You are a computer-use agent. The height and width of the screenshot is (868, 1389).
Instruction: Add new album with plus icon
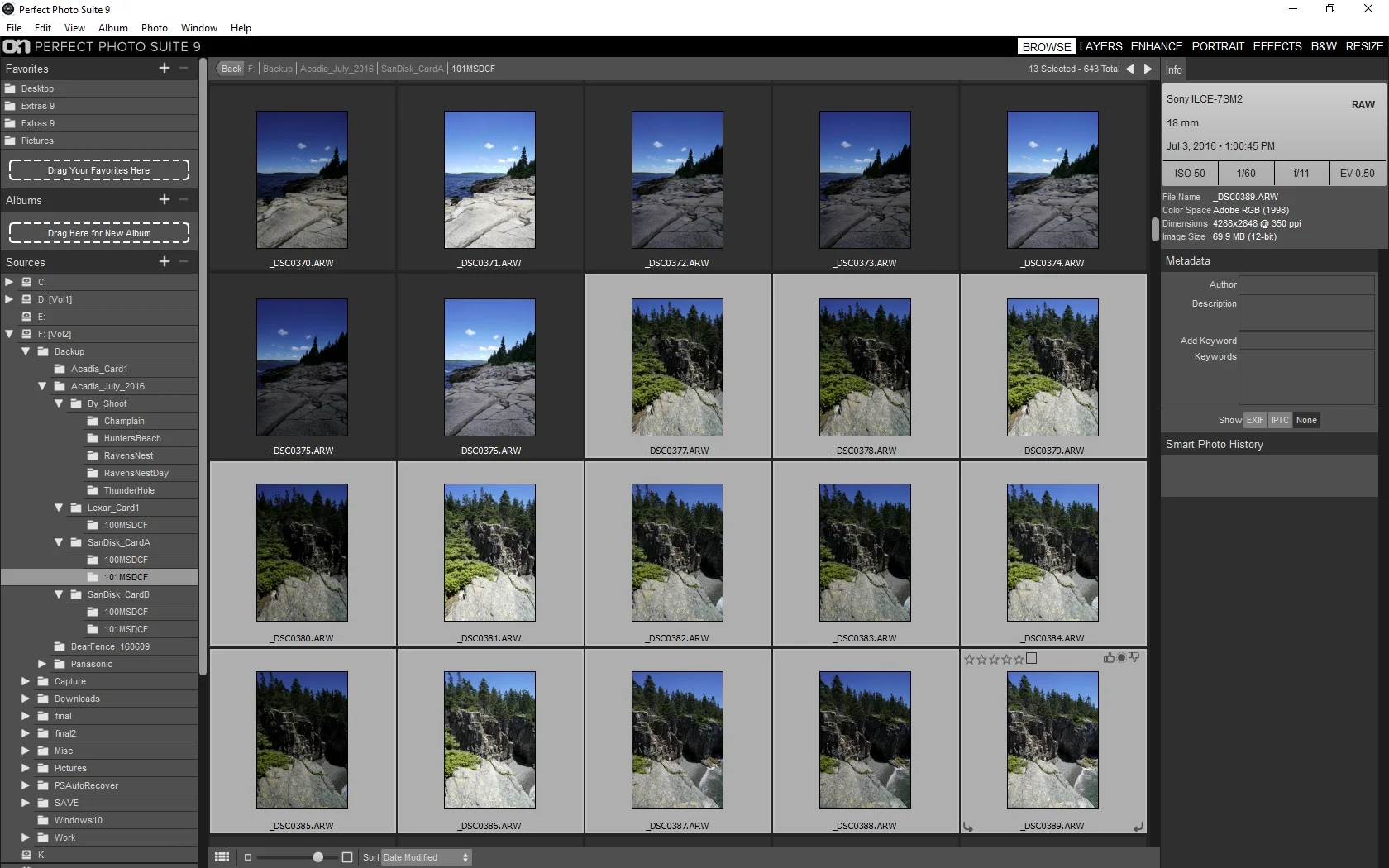(165, 199)
